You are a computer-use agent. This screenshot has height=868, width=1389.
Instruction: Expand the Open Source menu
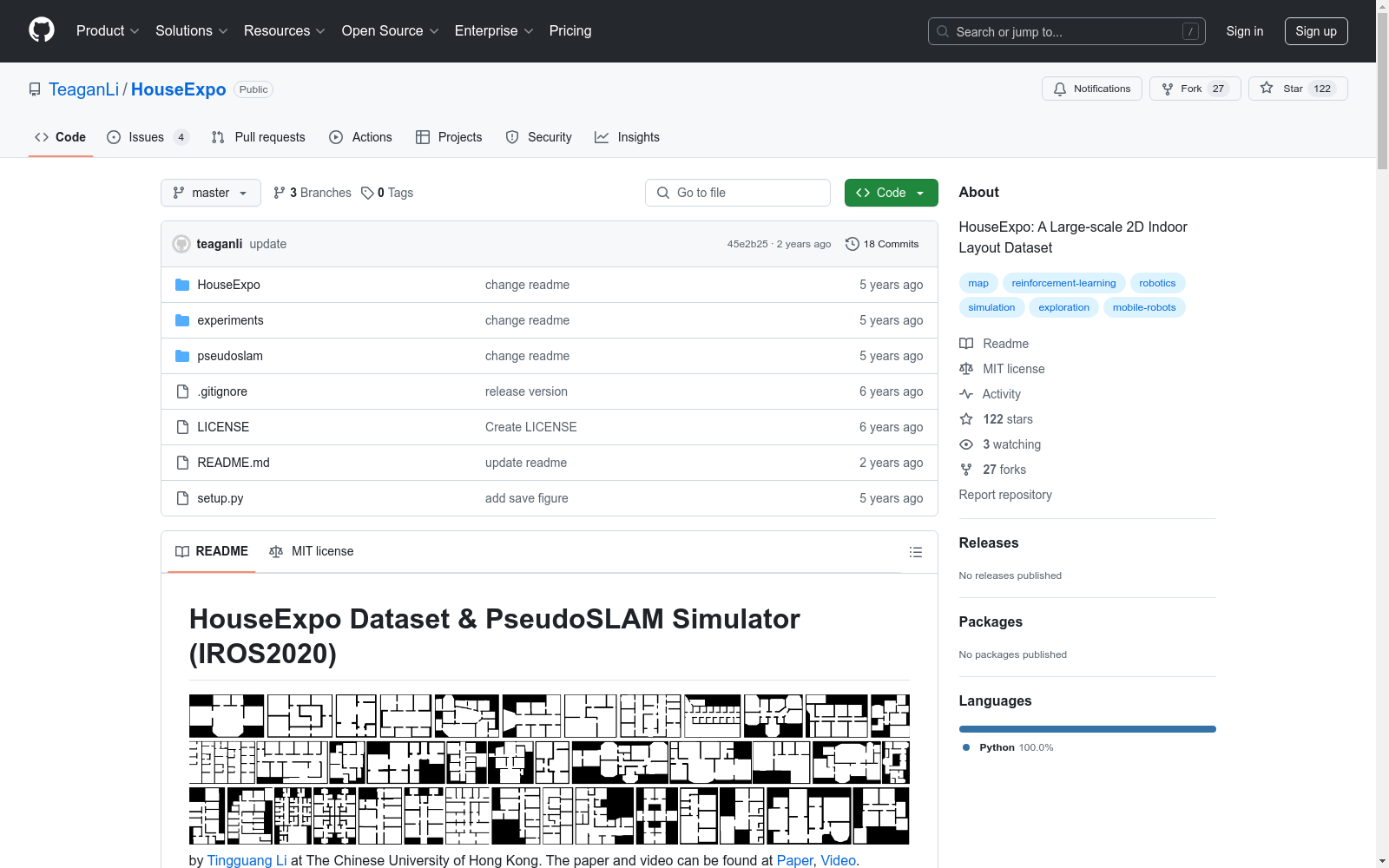(x=391, y=30)
